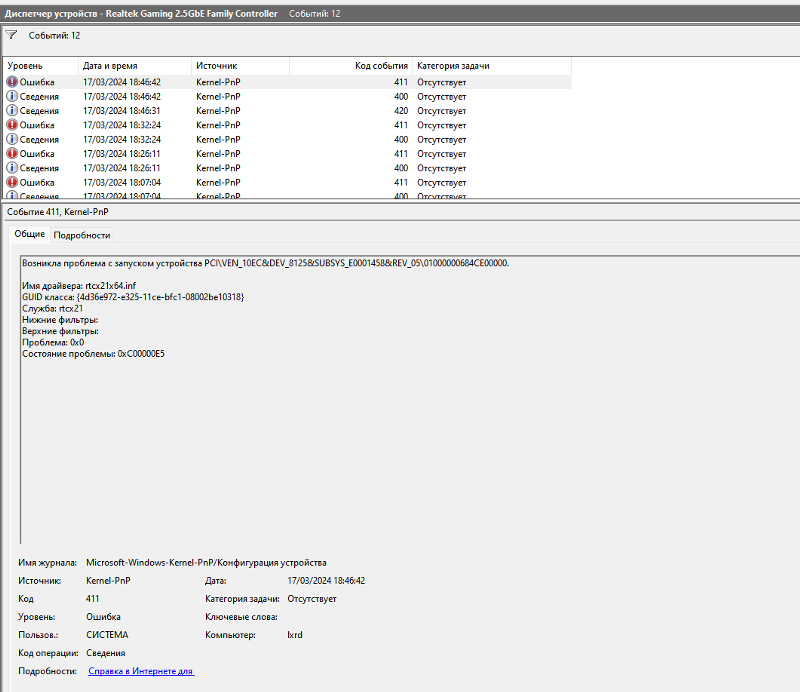
Task: Open the Общие tab
Action: 29,234
